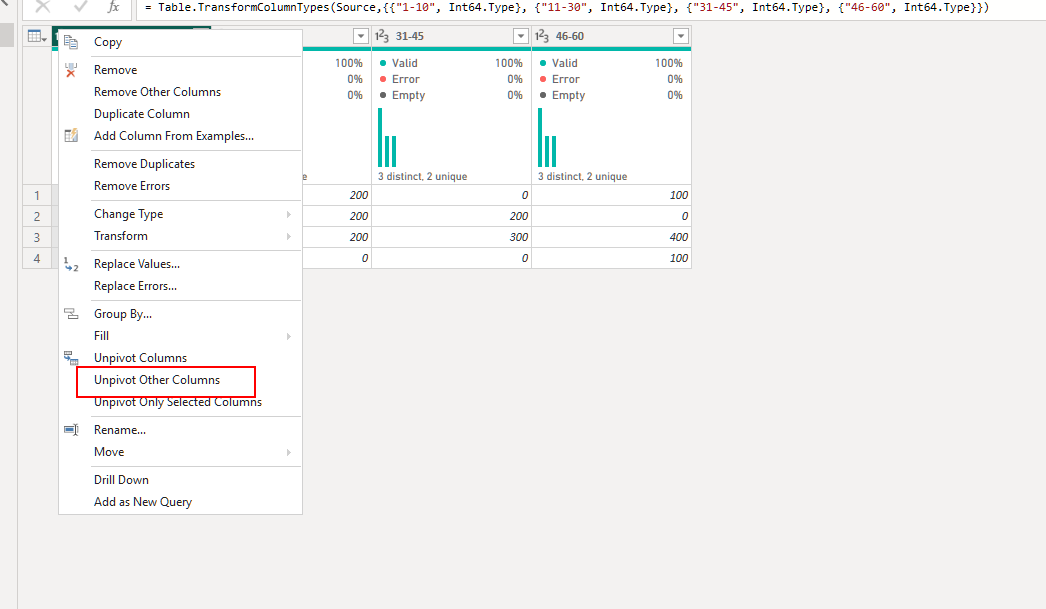
Task: Select Duplicate Column menu entry
Action: 141,114
